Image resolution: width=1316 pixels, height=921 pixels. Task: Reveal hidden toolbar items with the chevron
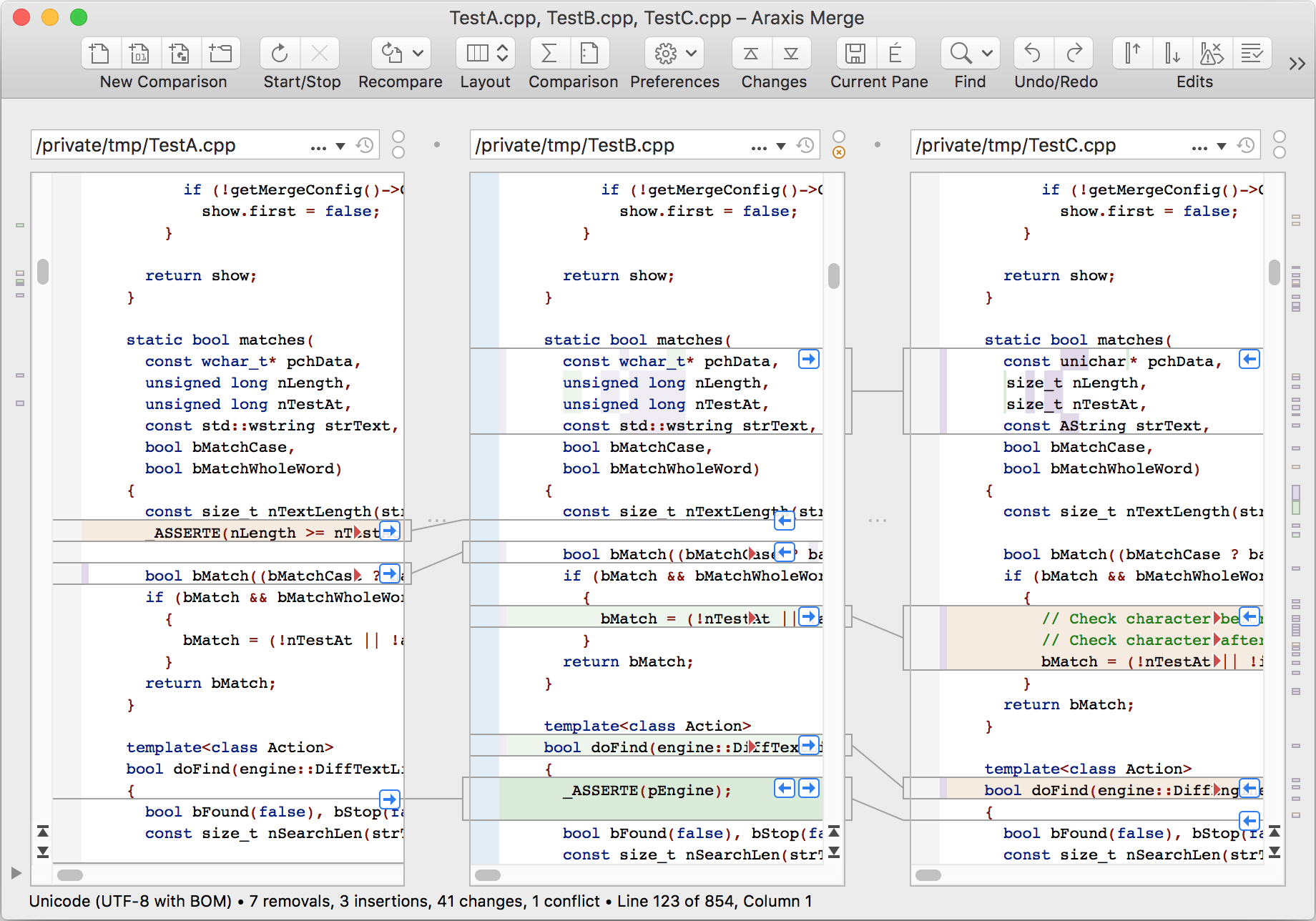coord(1297,63)
